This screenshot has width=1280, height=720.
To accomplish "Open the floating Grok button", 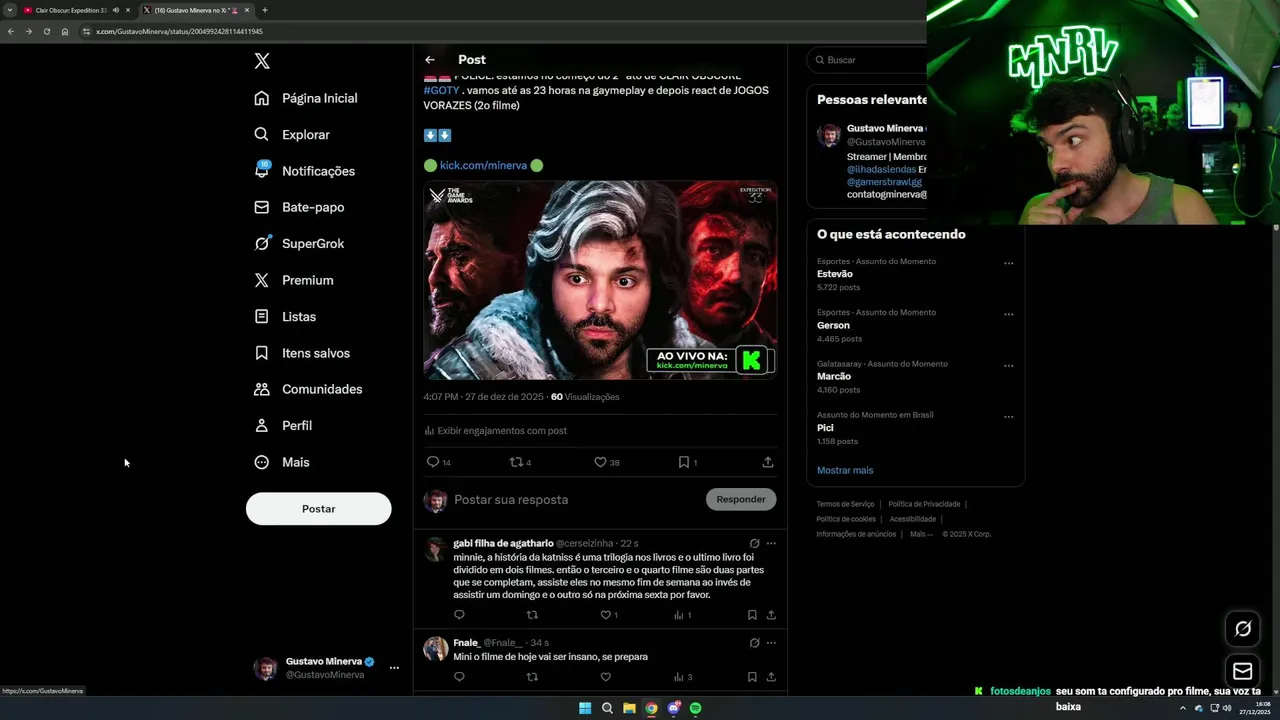I will point(1243,628).
